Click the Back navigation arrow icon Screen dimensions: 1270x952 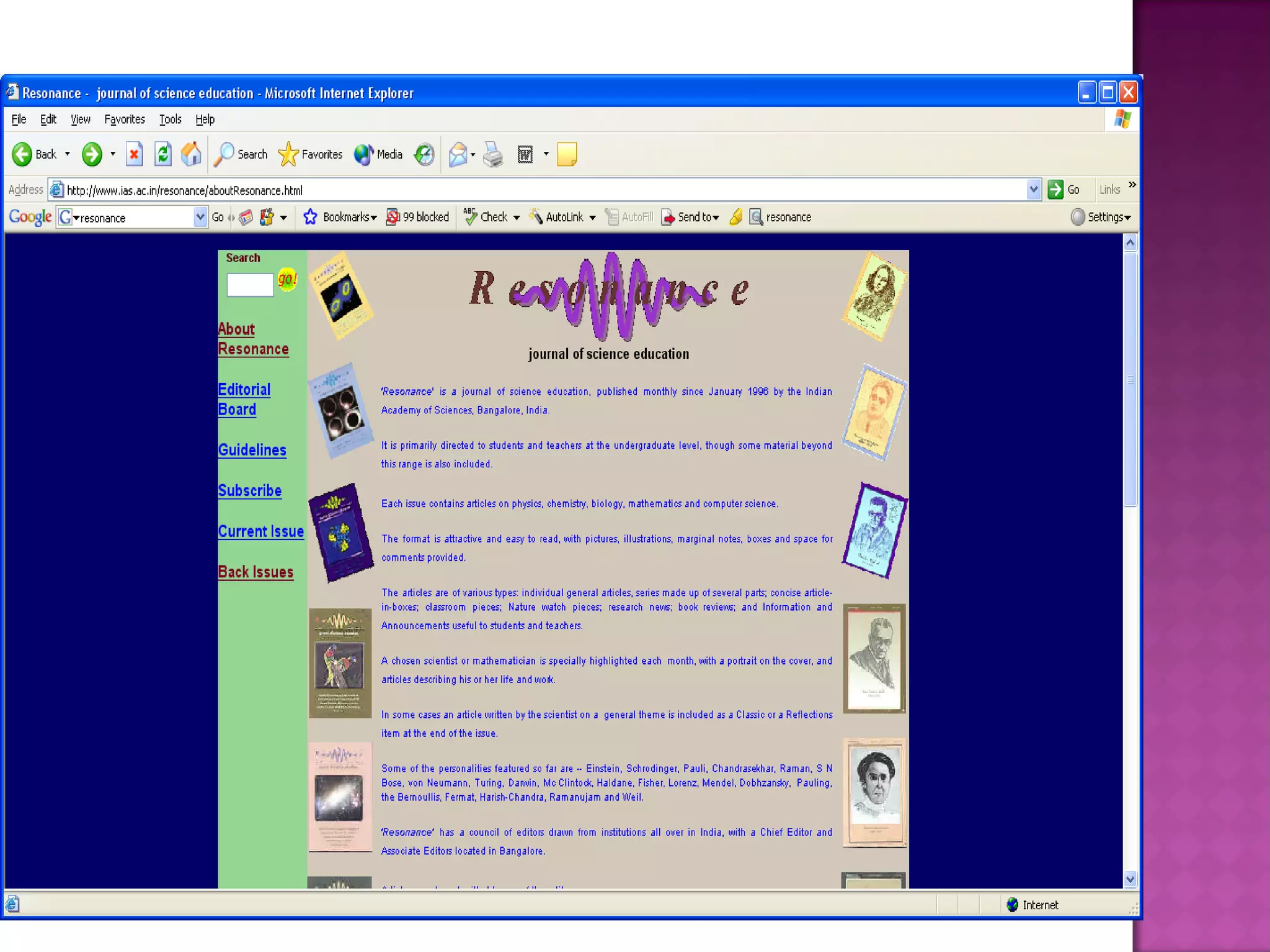point(22,154)
